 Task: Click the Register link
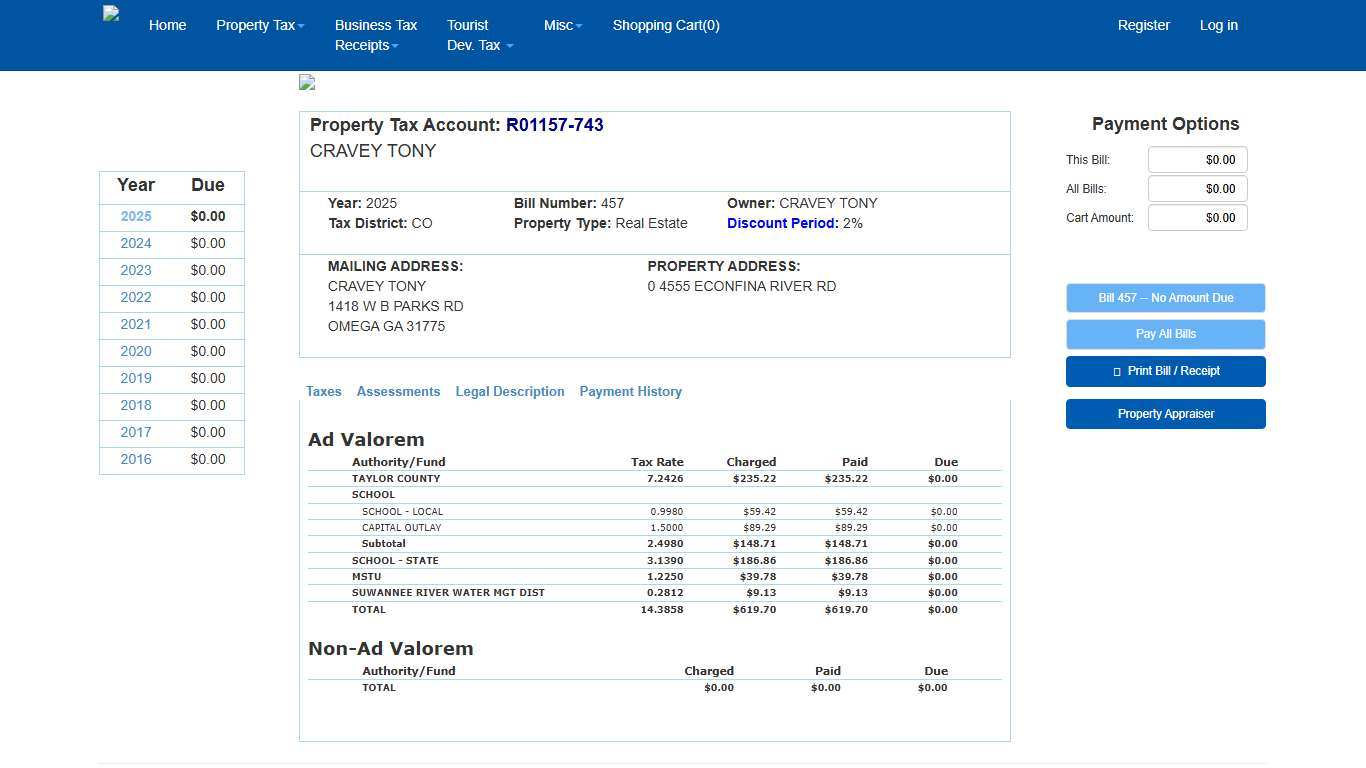1143,25
